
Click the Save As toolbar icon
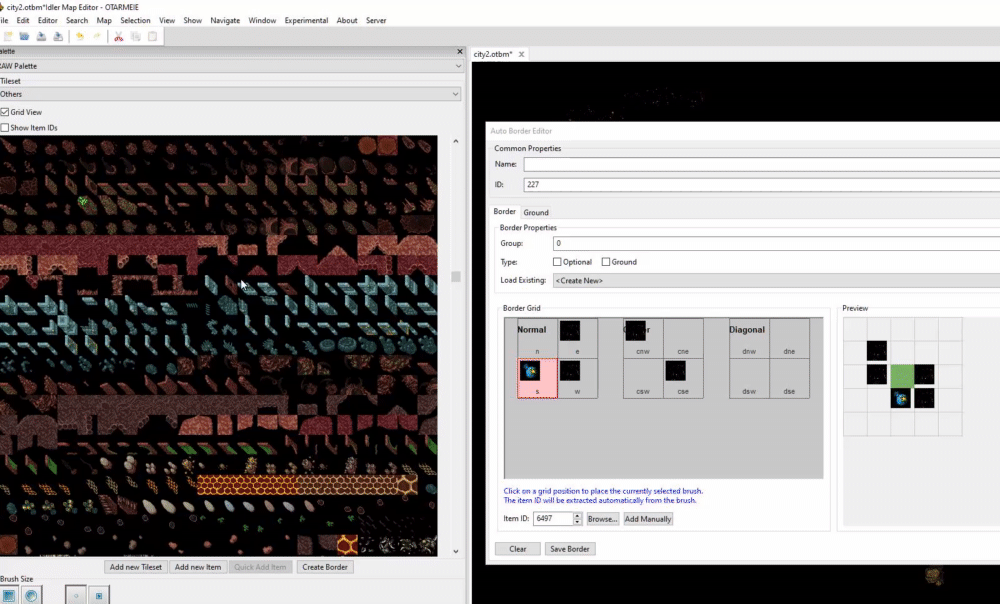point(57,36)
